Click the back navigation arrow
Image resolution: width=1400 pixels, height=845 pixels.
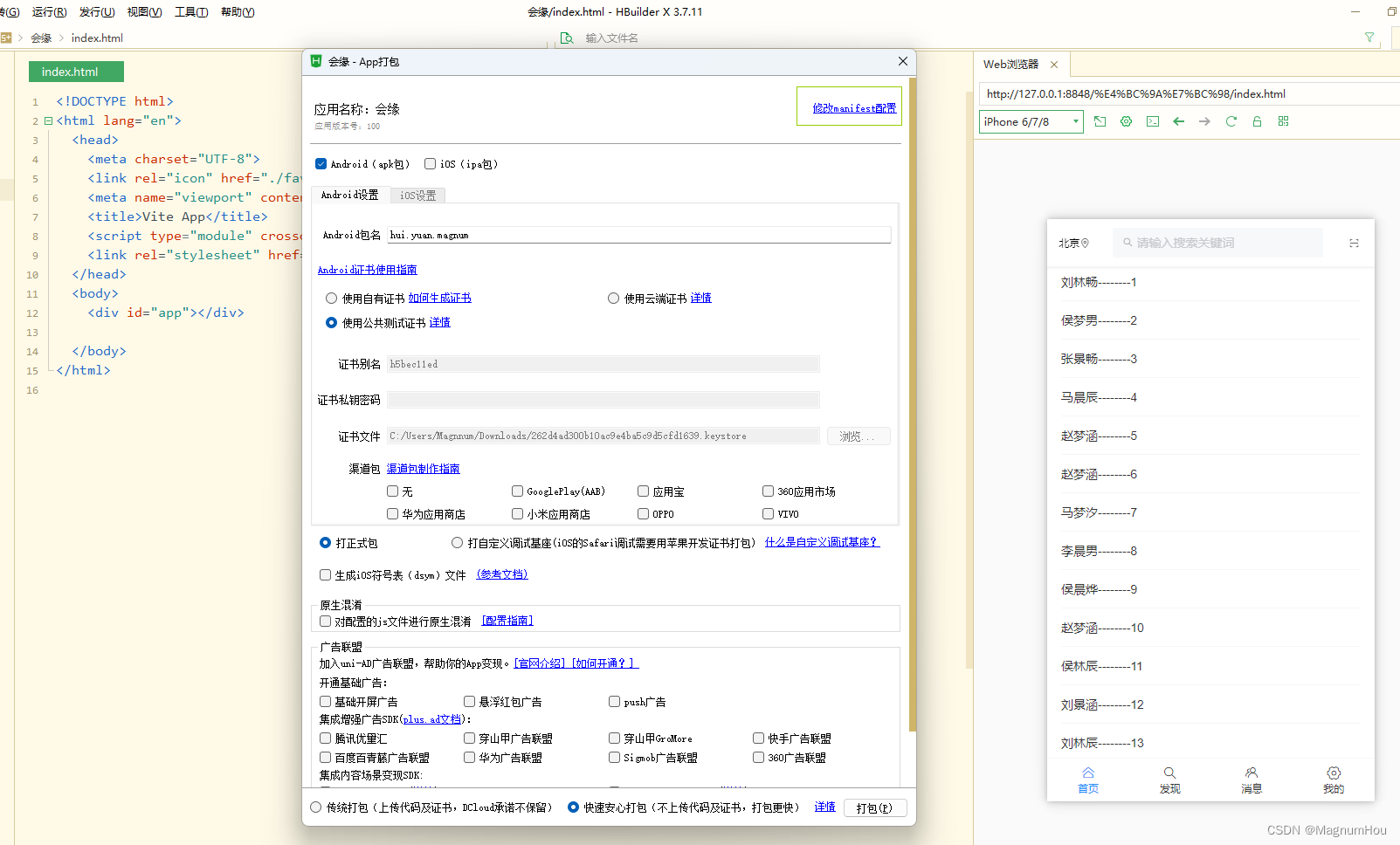1178,121
